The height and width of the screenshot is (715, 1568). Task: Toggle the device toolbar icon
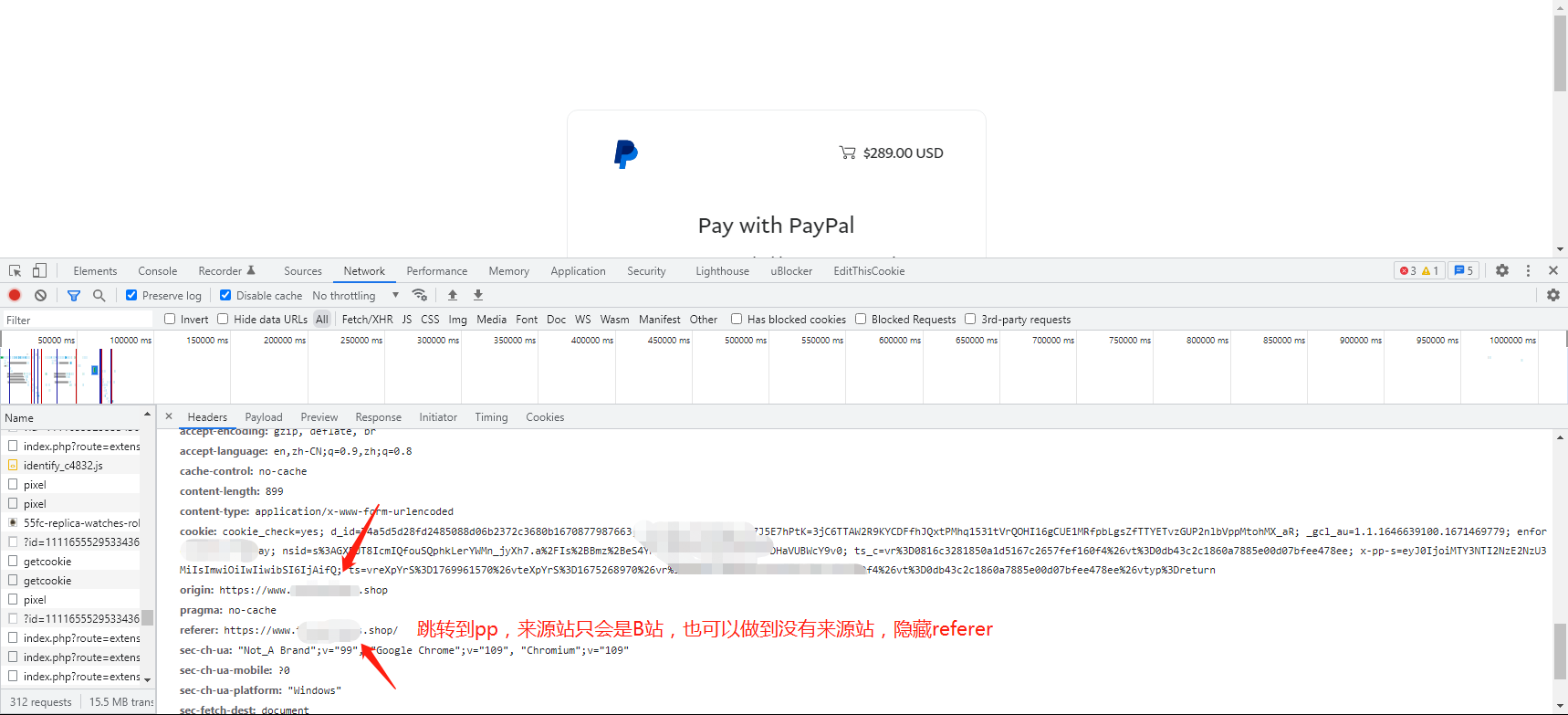coord(39,270)
